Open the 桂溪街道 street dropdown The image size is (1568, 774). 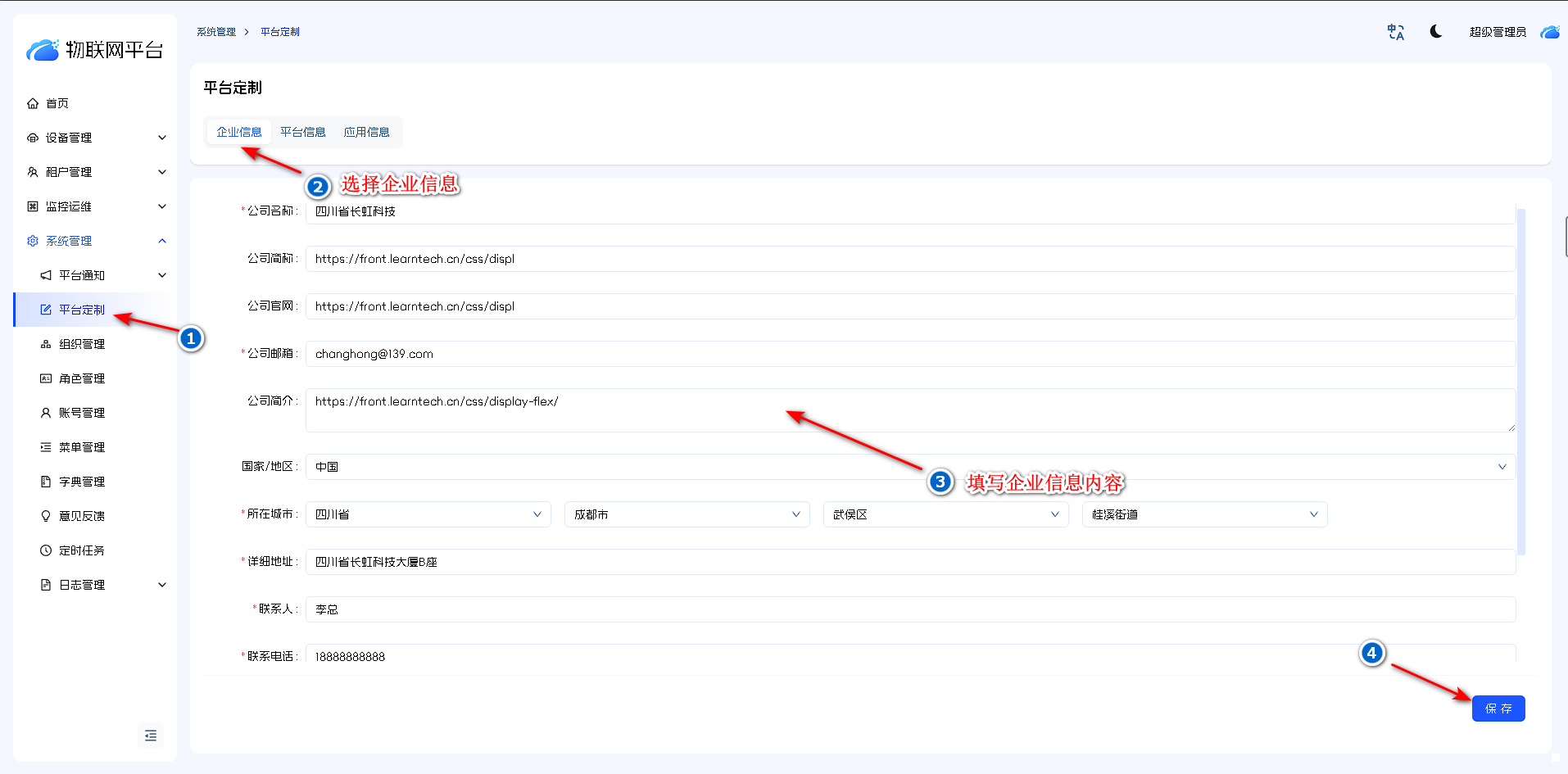coord(1203,514)
